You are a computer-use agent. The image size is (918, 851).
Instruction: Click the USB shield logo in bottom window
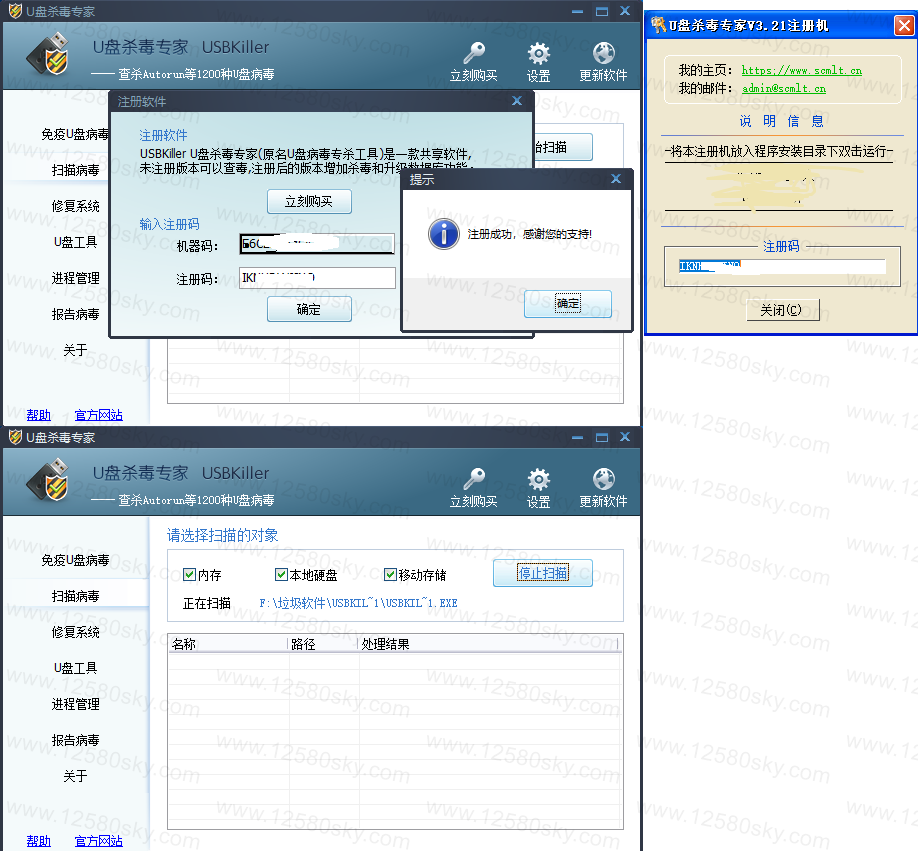[x=48, y=480]
